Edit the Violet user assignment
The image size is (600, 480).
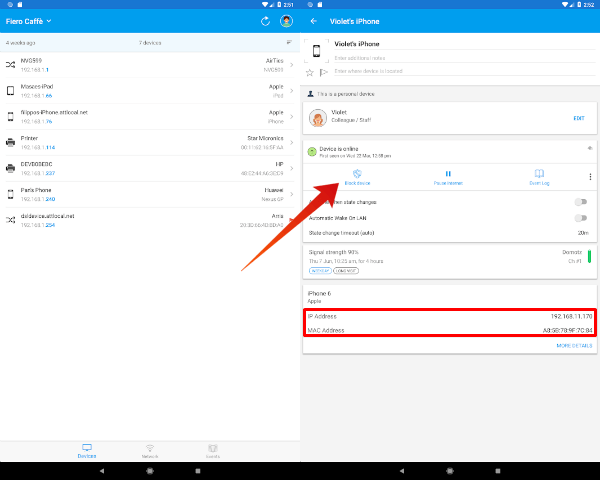click(x=579, y=118)
